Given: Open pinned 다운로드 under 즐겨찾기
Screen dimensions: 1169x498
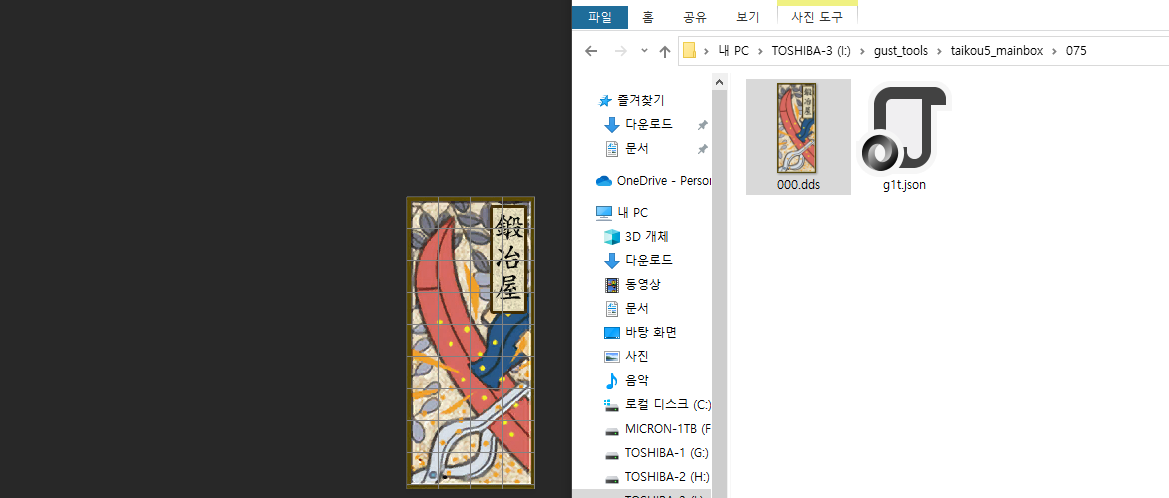Looking at the screenshot, I should click(649, 124).
